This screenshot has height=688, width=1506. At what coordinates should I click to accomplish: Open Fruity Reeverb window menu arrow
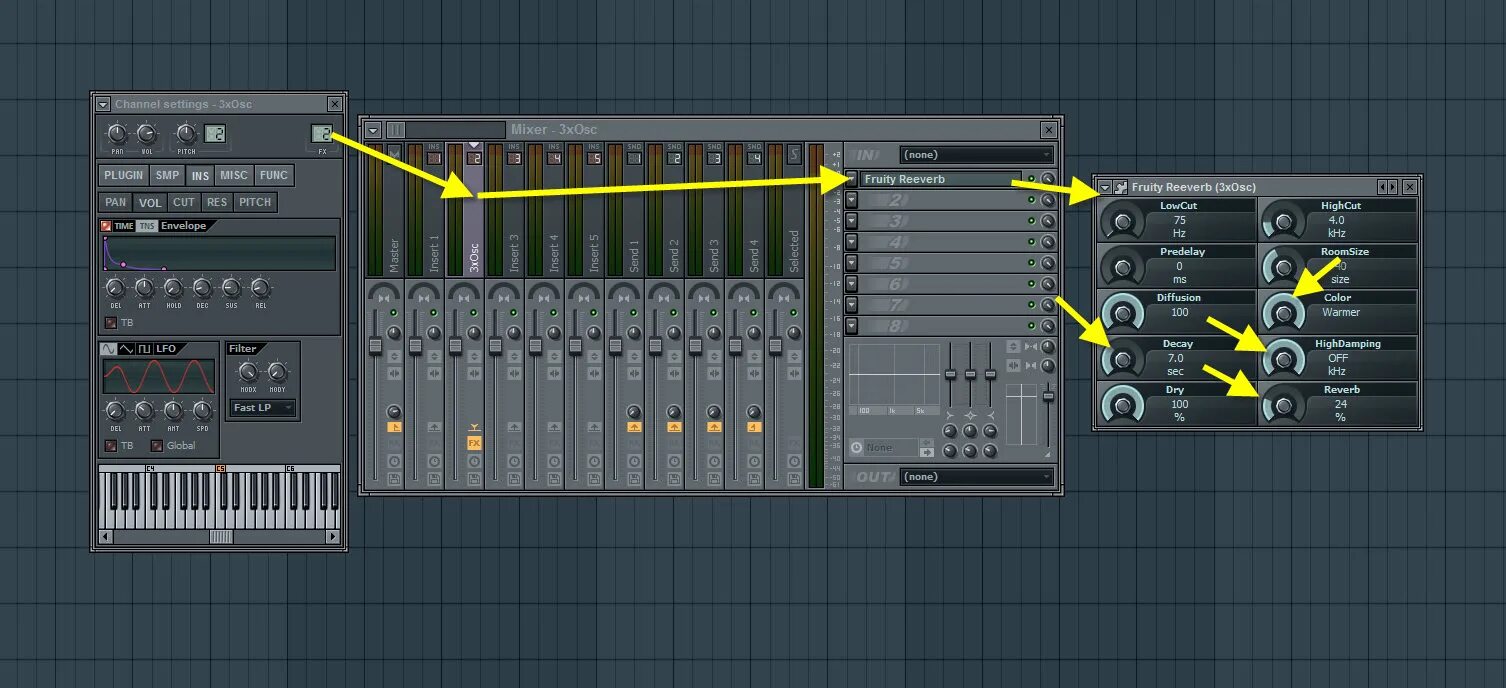tap(1105, 187)
